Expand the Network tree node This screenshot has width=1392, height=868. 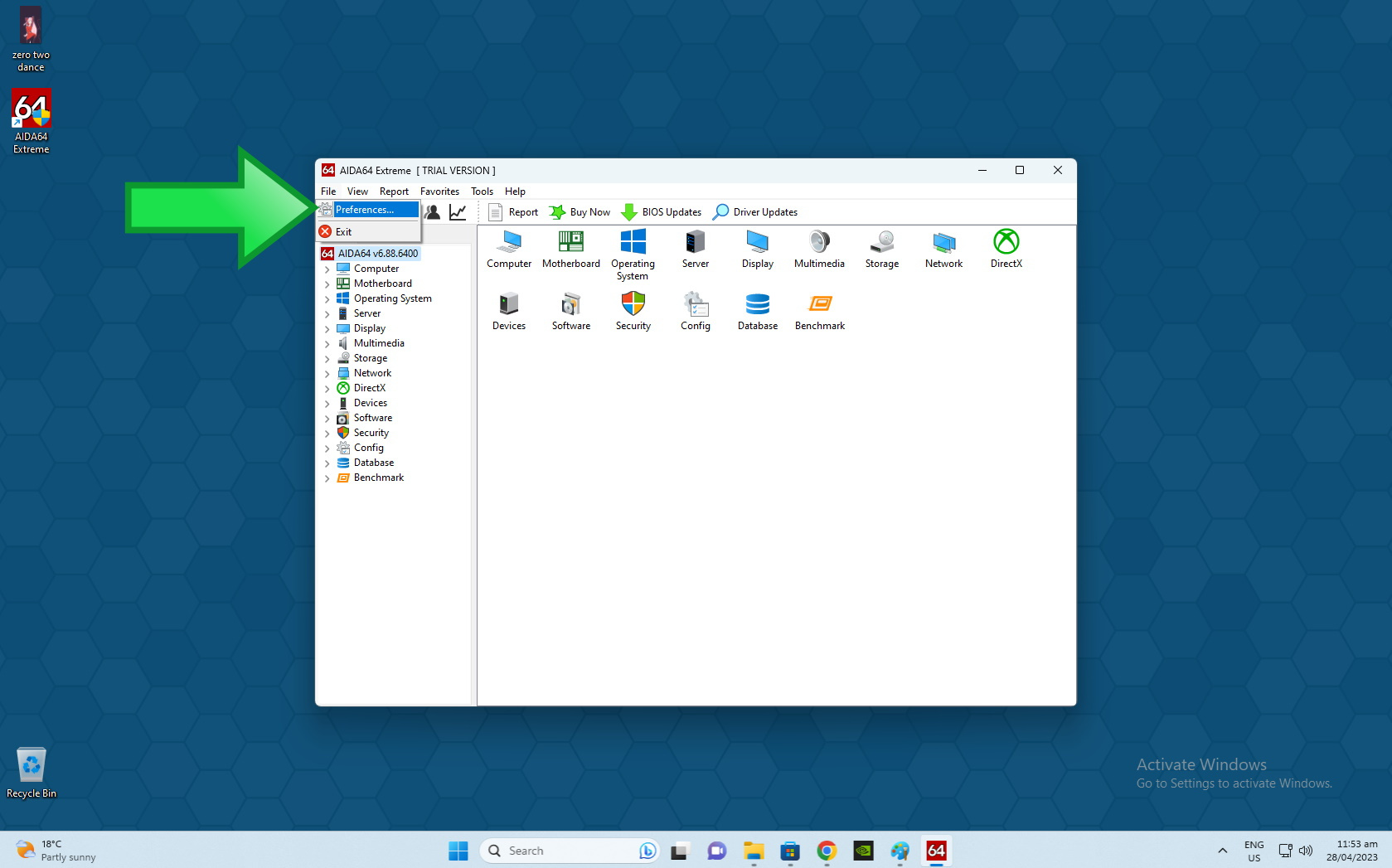[x=327, y=374]
